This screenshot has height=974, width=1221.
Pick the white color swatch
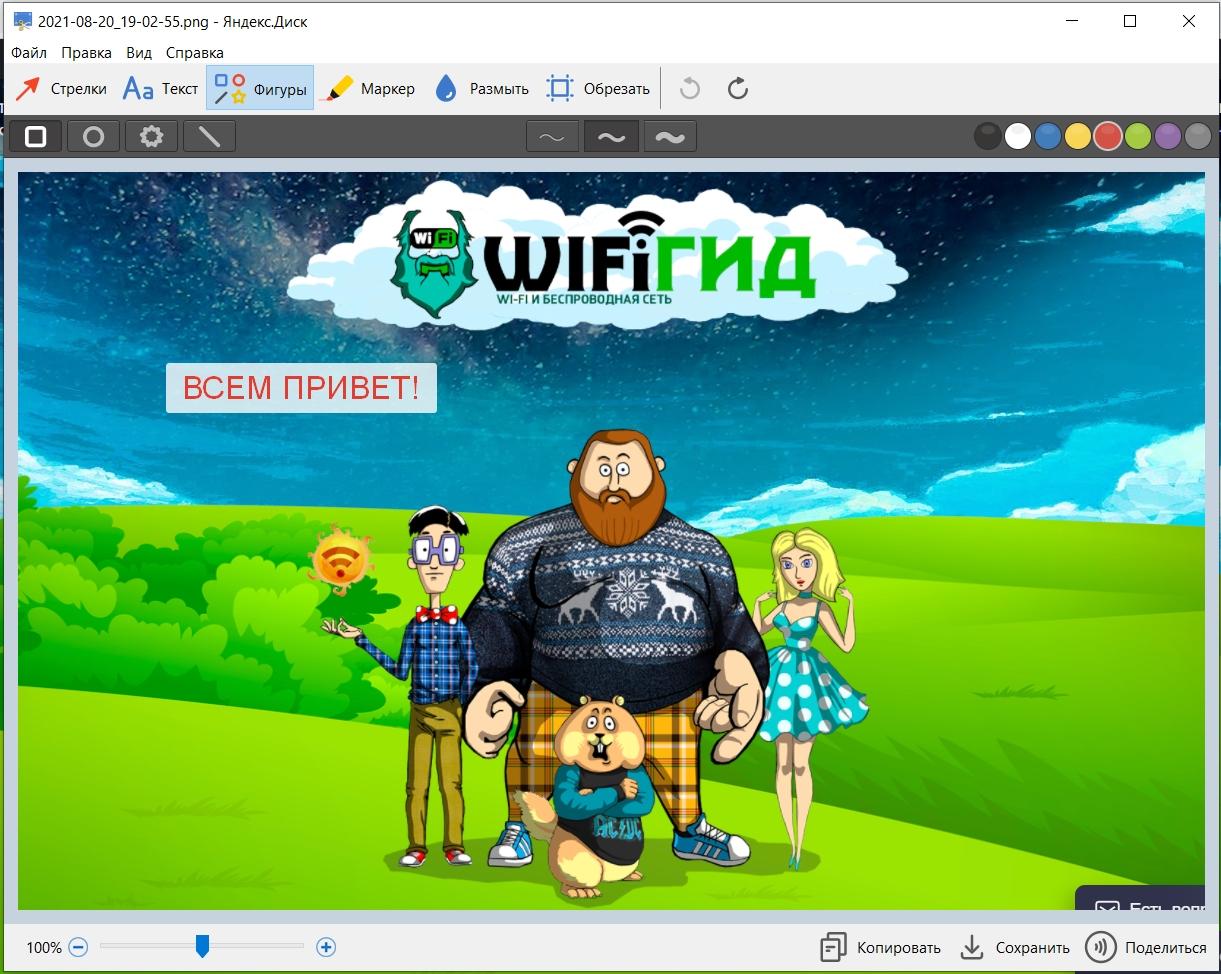tap(1018, 136)
